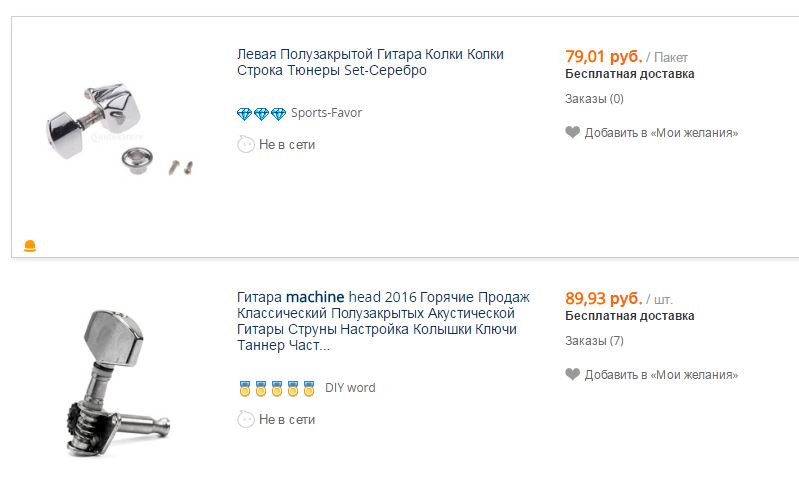The image size is (799, 483).
Task: Add second item to "Мои желания"
Action: pos(661,375)
